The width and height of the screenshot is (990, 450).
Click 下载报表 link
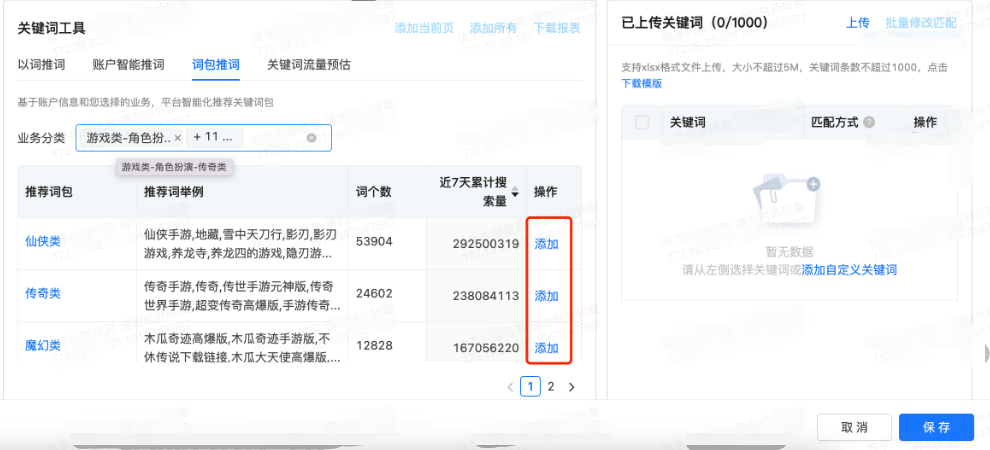(x=557, y=28)
